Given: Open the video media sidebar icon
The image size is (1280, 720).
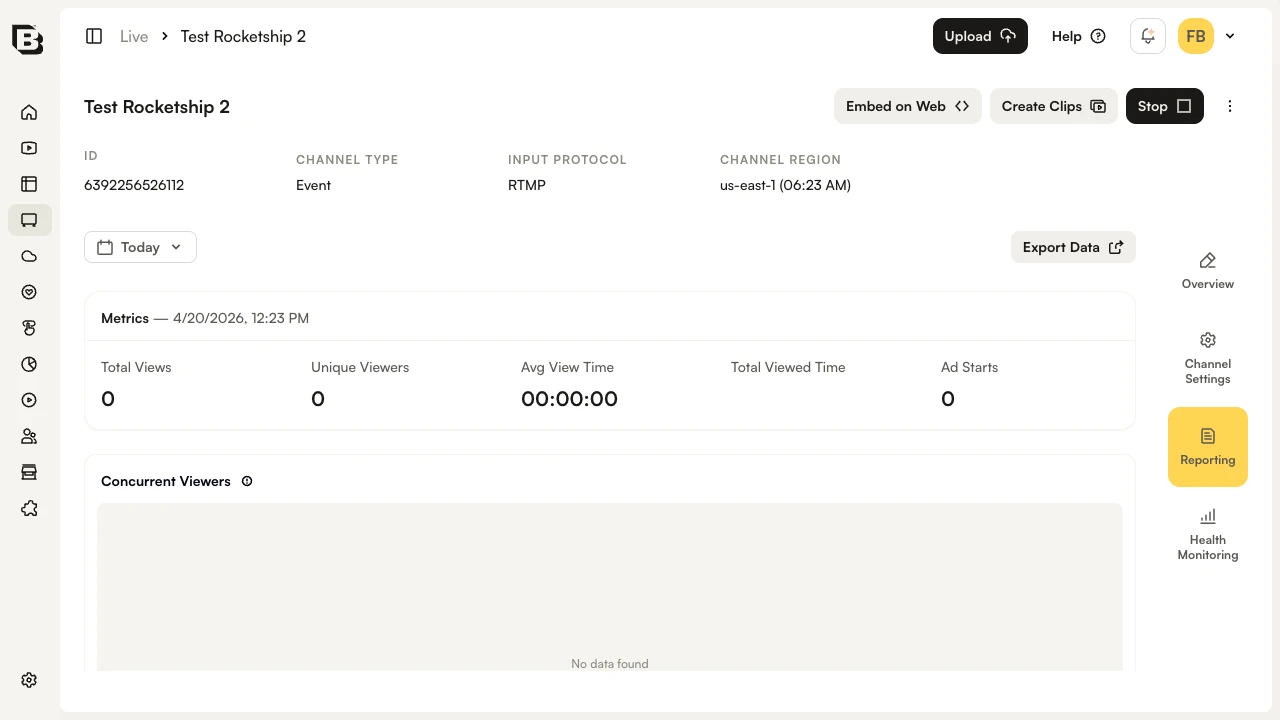Looking at the screenshot, I should tap(29, 148).
